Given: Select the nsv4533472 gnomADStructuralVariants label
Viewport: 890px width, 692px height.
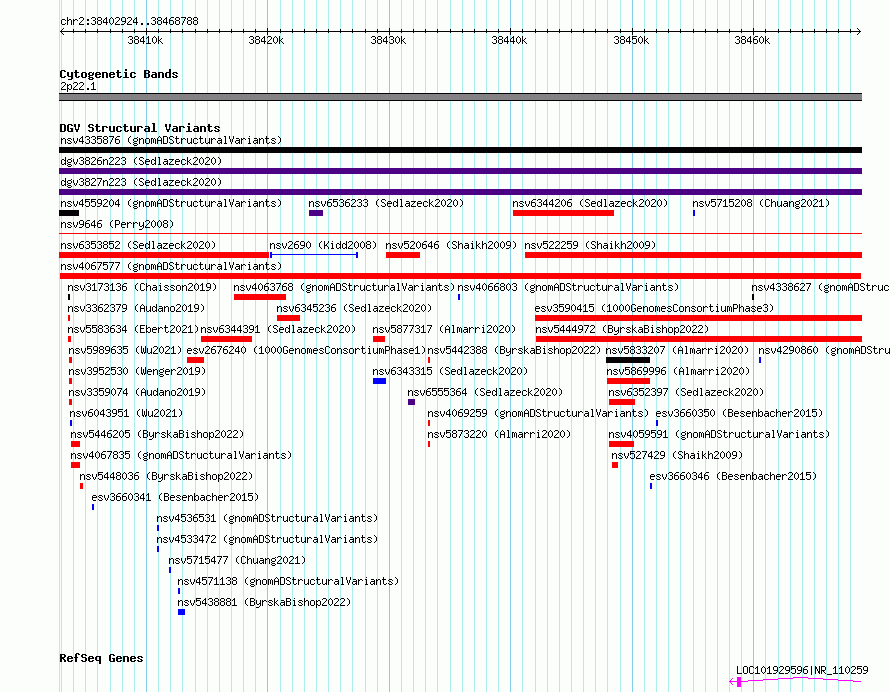Looking at the screenshot, I should (x=267, y=539).
